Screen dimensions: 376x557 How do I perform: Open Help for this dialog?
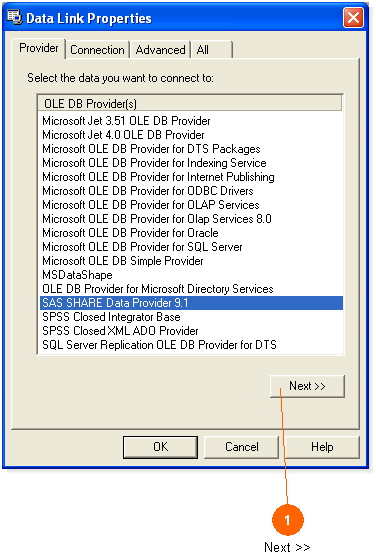(x=322, y=447)
